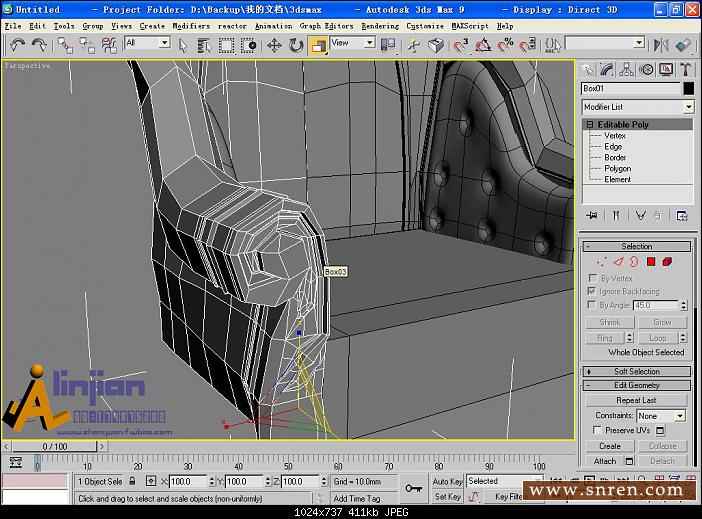This screenshot has height=519, width=702.
Task: Click the Redo arrow icon
Action: coord(39,45)
